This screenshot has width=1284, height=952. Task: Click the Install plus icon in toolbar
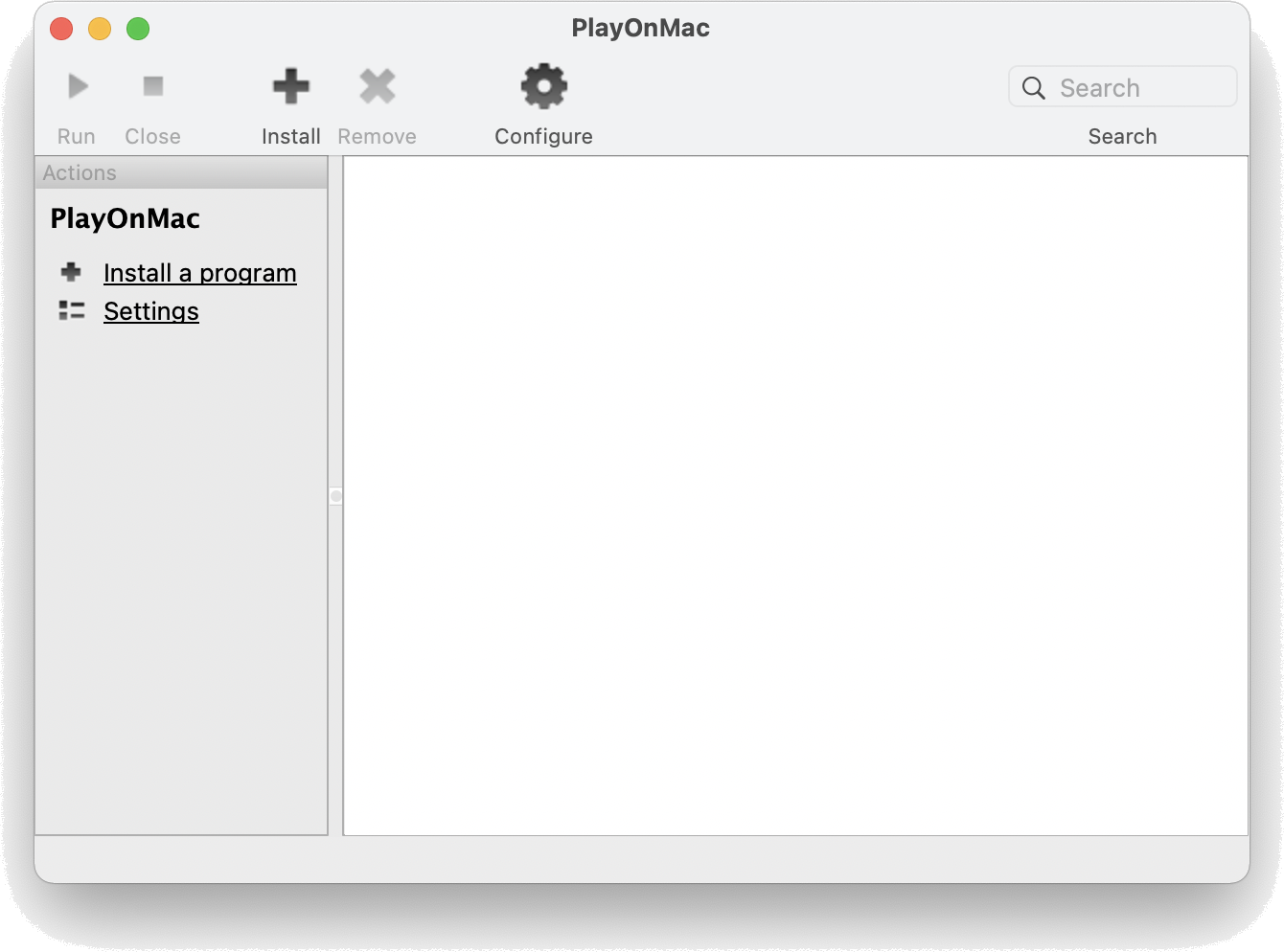291,85
